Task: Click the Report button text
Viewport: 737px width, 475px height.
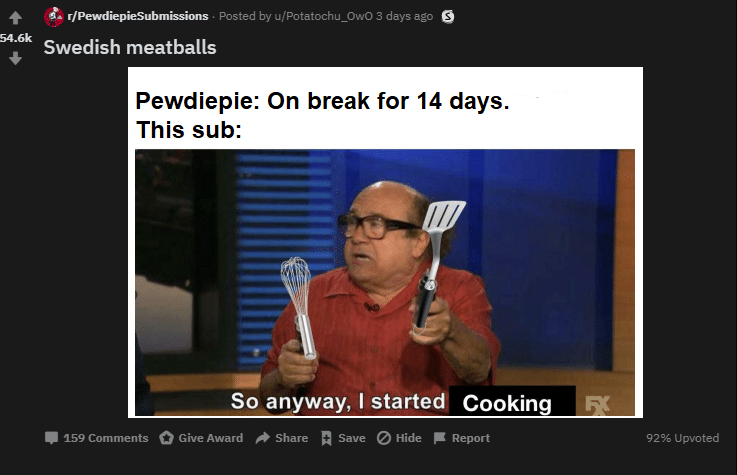Action: (x=470, y=438)
